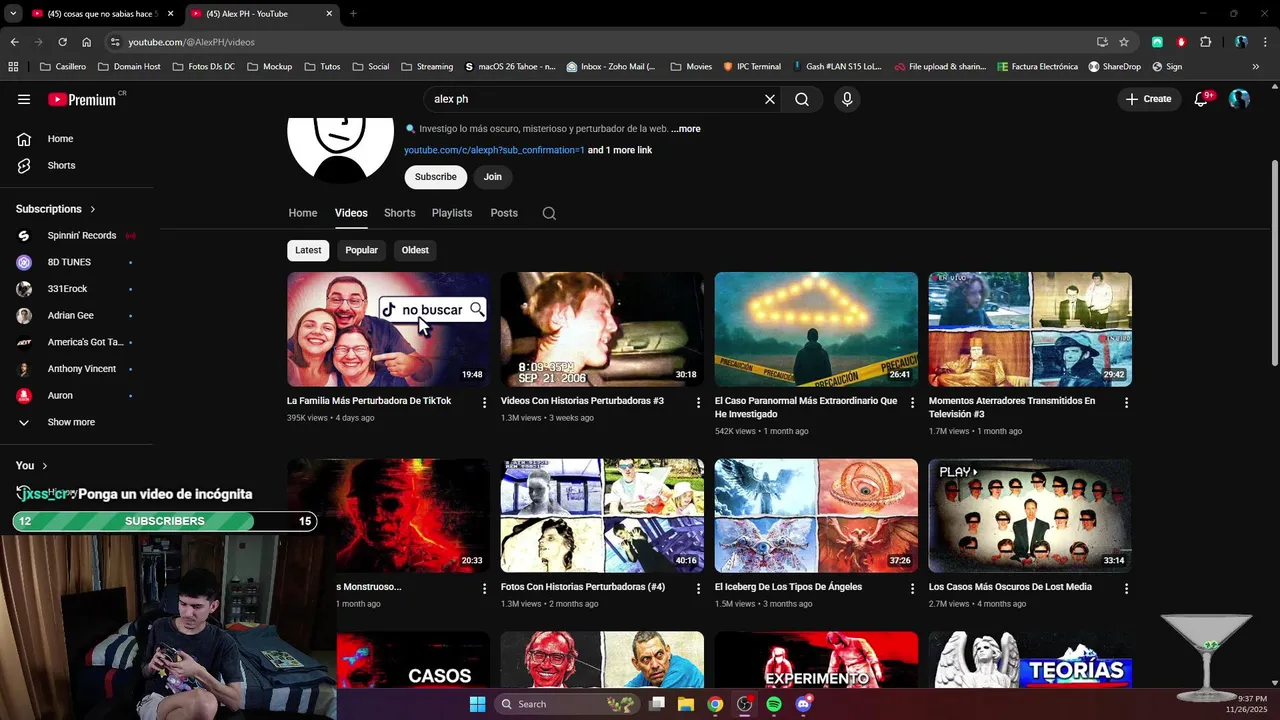The height and width of the screenshot is (720, 1280).
Task: Open Chrome from the taskbar
Action: click(x=715, y=704)
